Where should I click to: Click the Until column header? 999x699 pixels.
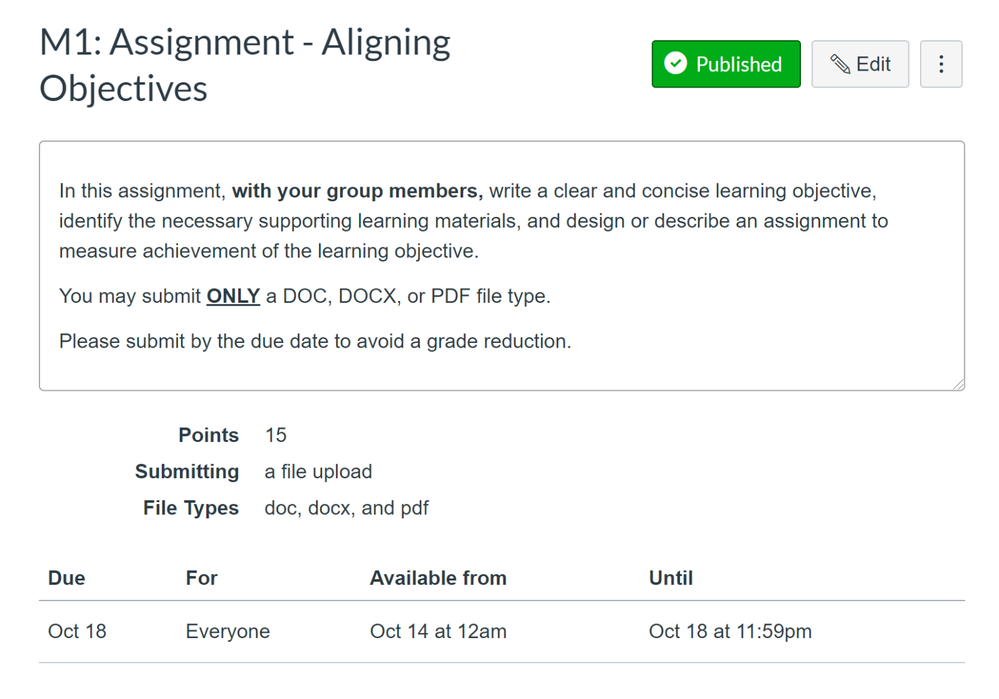coord(671,578)
